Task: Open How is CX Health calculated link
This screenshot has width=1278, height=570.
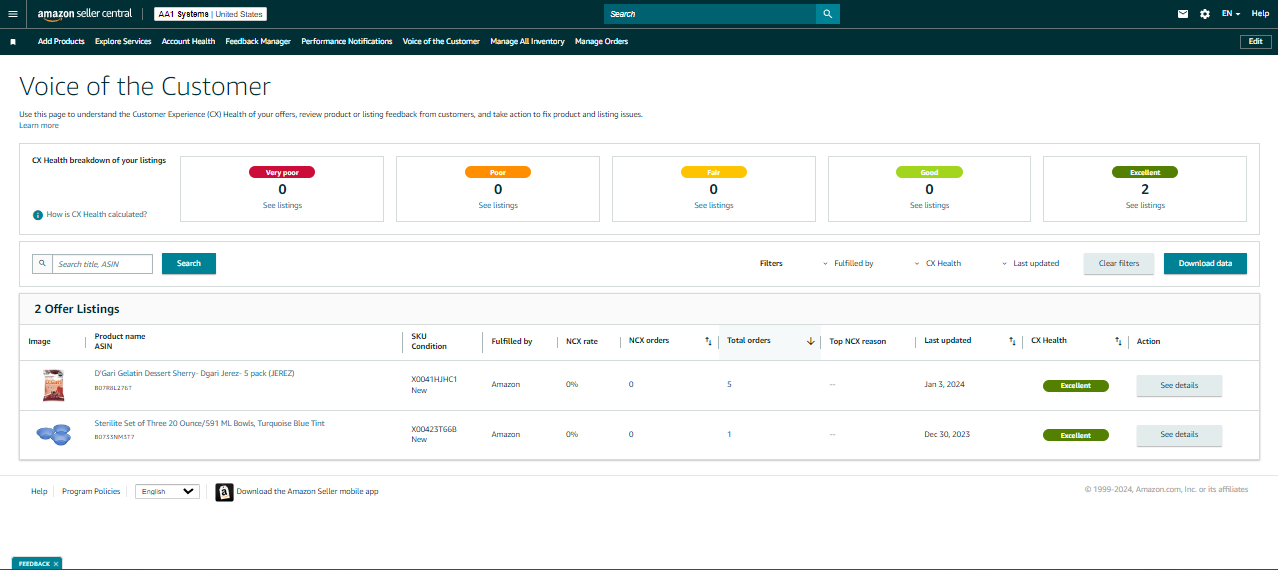Action: (x=97, y=215)
